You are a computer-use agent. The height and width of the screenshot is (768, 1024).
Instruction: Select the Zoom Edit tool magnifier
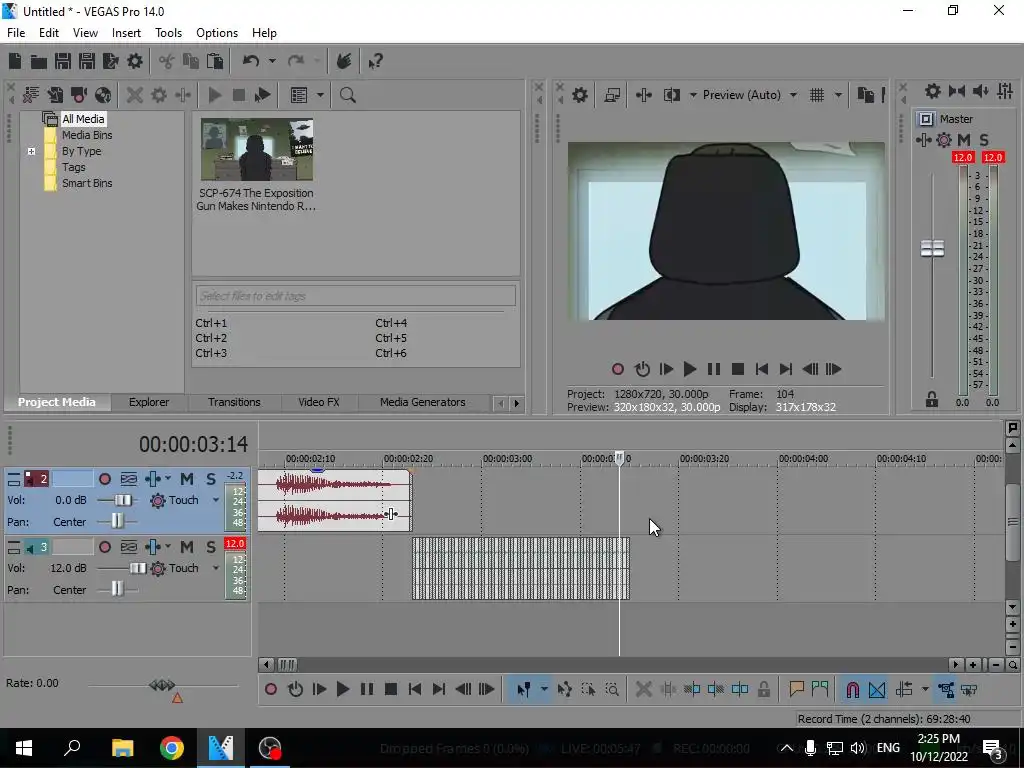[x=612, y=690]
